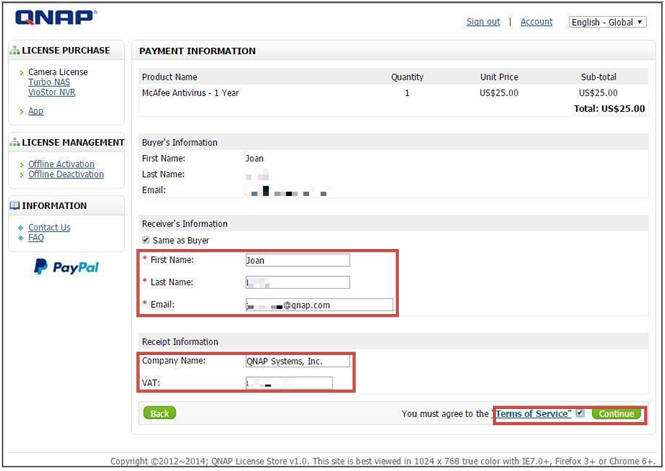Open the Turbo NAS license link
Screen dimensions: 665x471
[x=49, y=82]
